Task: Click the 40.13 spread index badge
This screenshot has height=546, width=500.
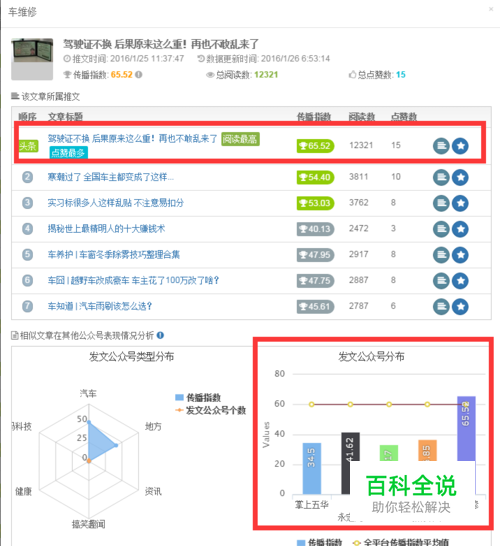Action: pyautogui.click(x=315, y=229)
